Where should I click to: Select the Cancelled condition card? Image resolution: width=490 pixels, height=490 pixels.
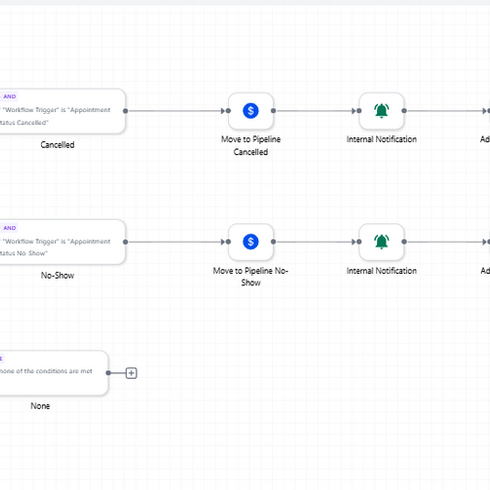(x=62, y=111)
